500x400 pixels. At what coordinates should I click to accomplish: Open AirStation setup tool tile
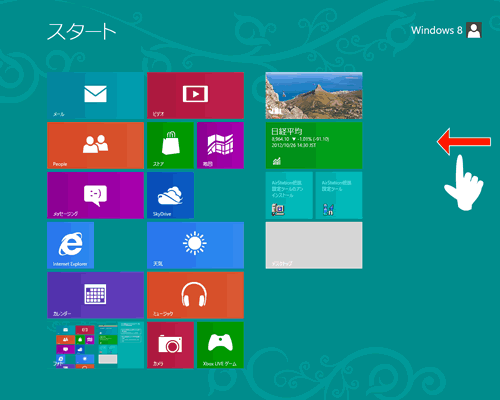tap(339, 195)
